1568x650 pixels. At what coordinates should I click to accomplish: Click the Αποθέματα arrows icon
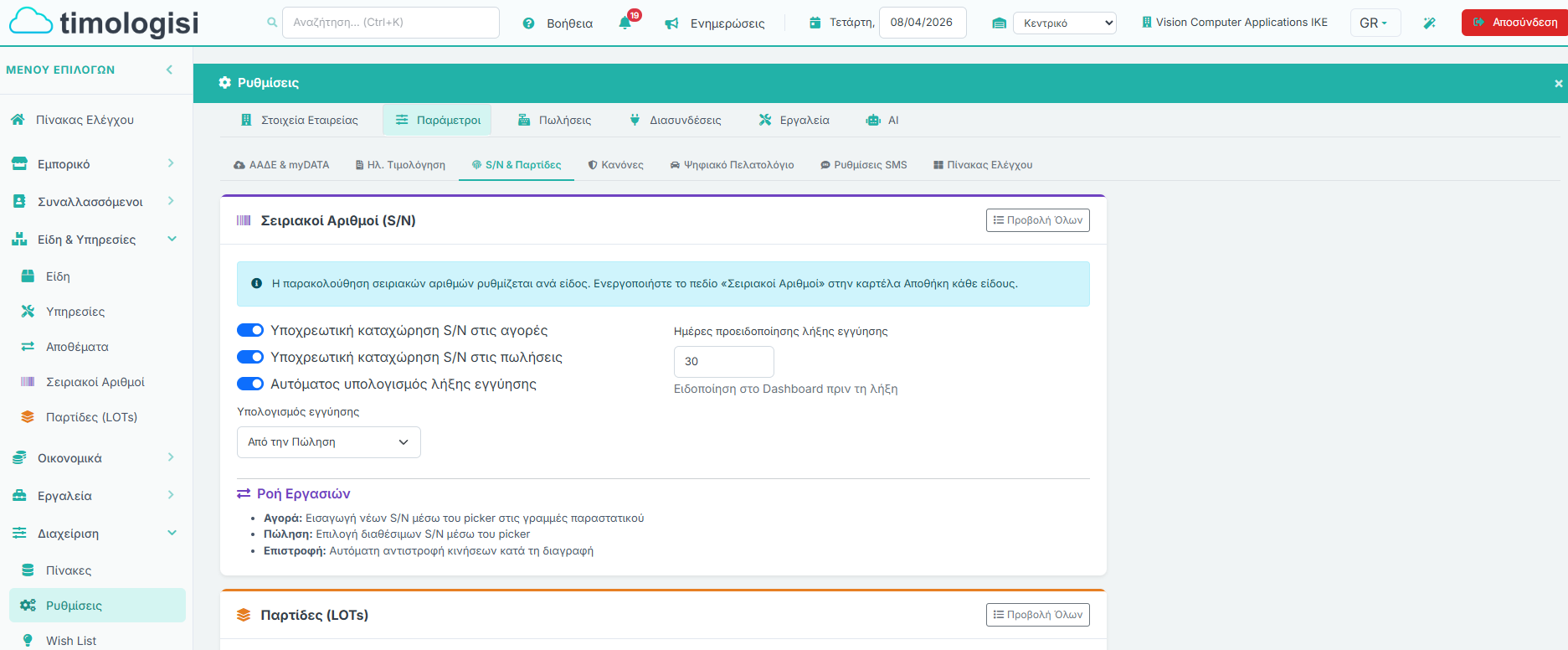click(x=28, y=346)
